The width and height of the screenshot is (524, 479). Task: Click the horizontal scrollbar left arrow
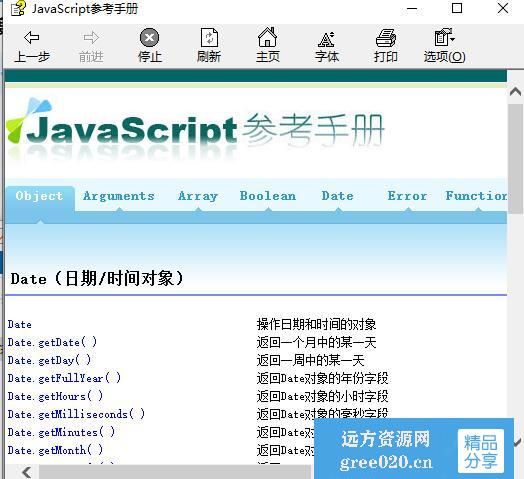(26, 472)
